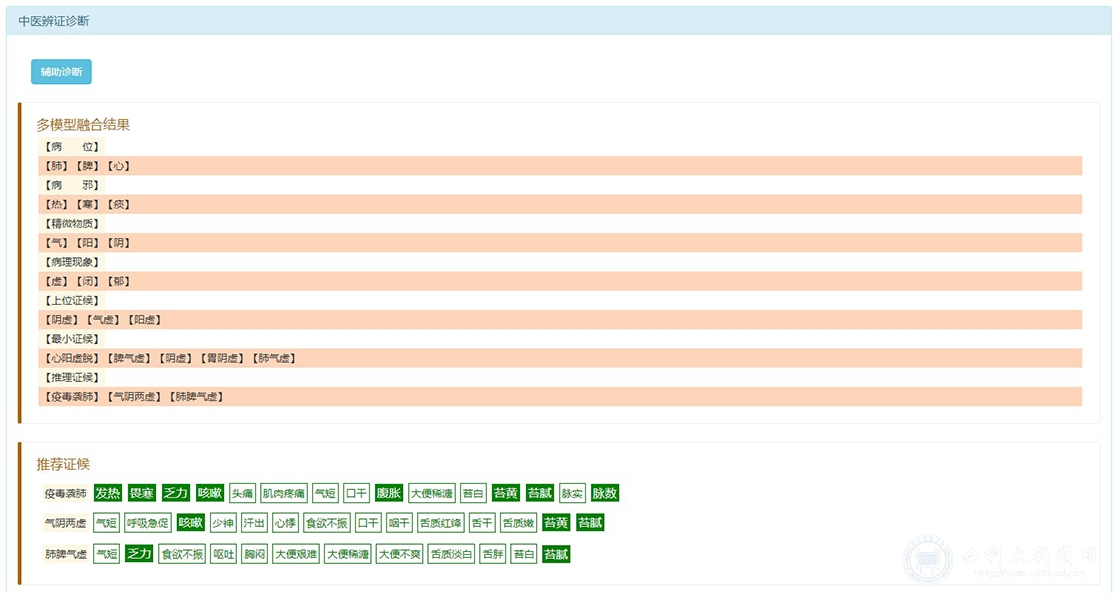Toggle 发热 tag in 疫毒袭肺 row
Screen dimensions: 1120x600
107,493
